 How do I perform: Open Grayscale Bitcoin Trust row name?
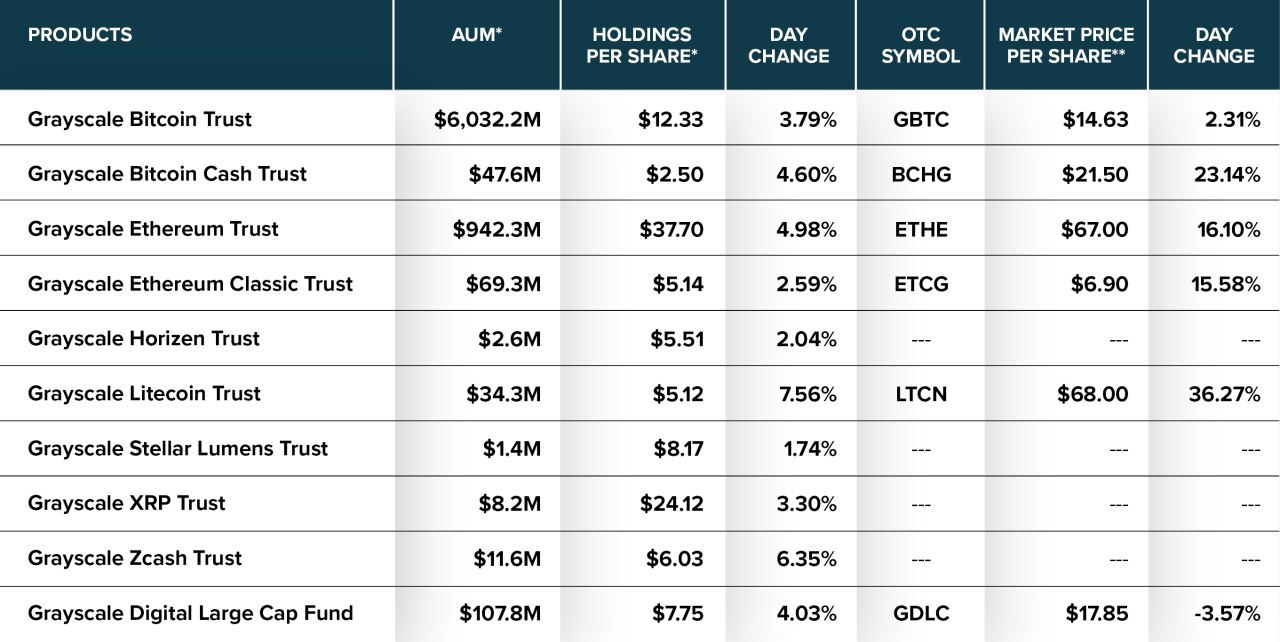point(140,119)
